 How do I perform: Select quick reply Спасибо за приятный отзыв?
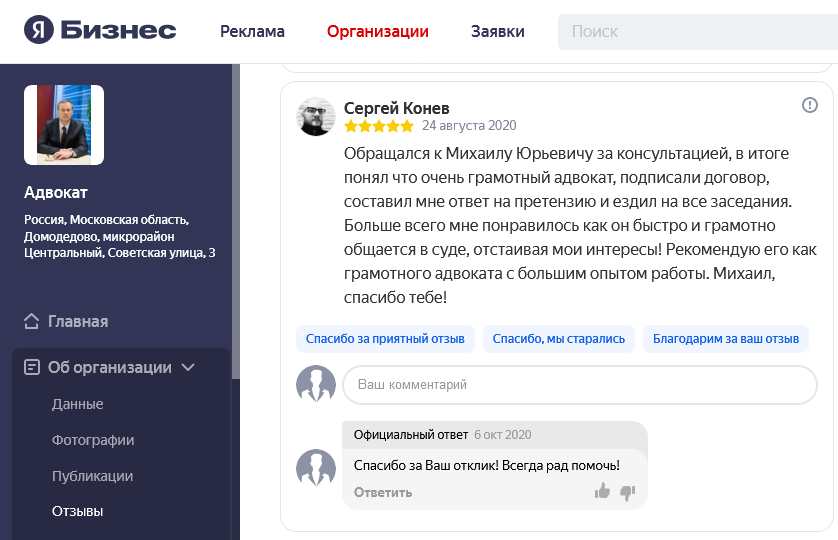coord(385,339)
